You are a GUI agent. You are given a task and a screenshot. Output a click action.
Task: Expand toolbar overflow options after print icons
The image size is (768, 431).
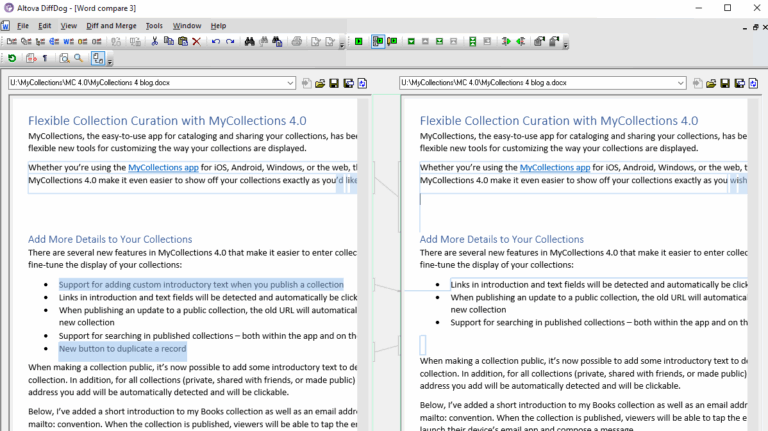(341, 44)
